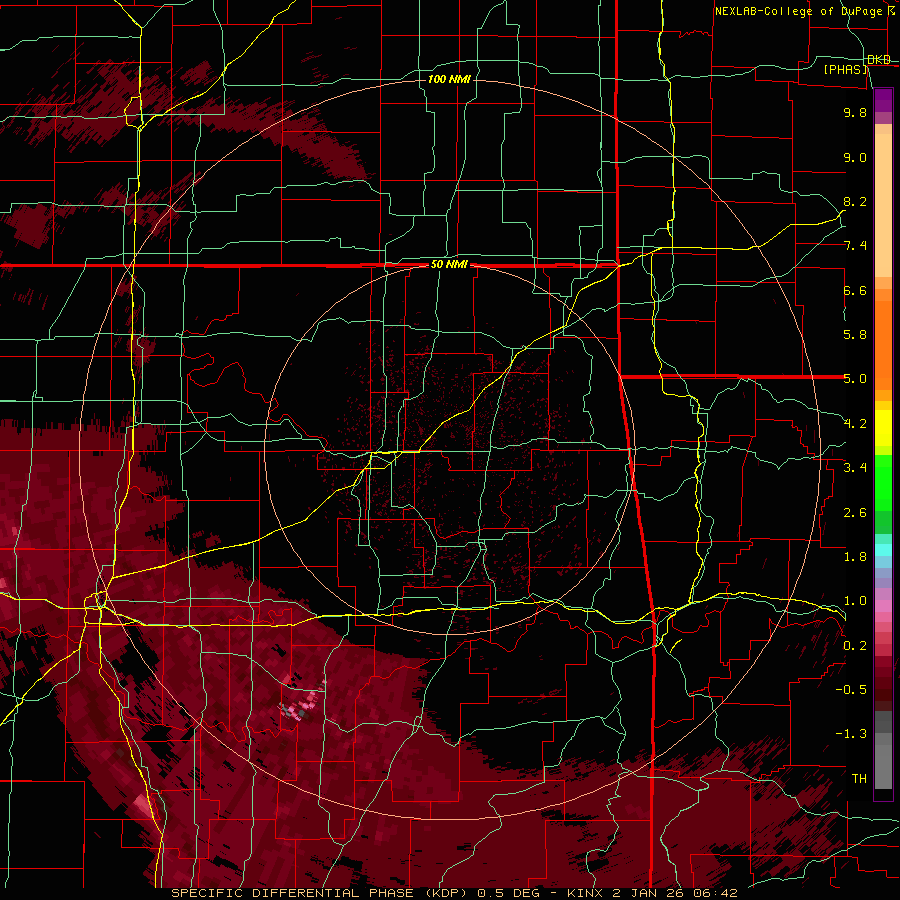The image size is (900, 900).
Task: Click the 9.0 value on color scale
Action: pos(855,157)
